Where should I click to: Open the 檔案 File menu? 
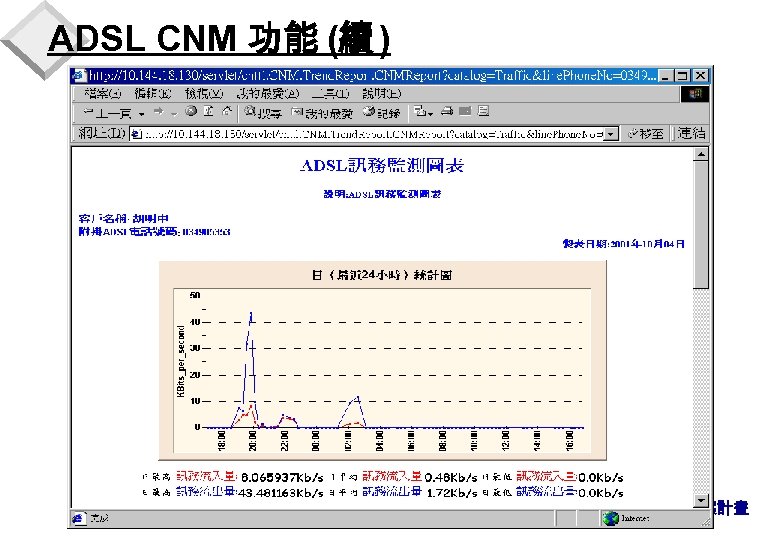103,93
